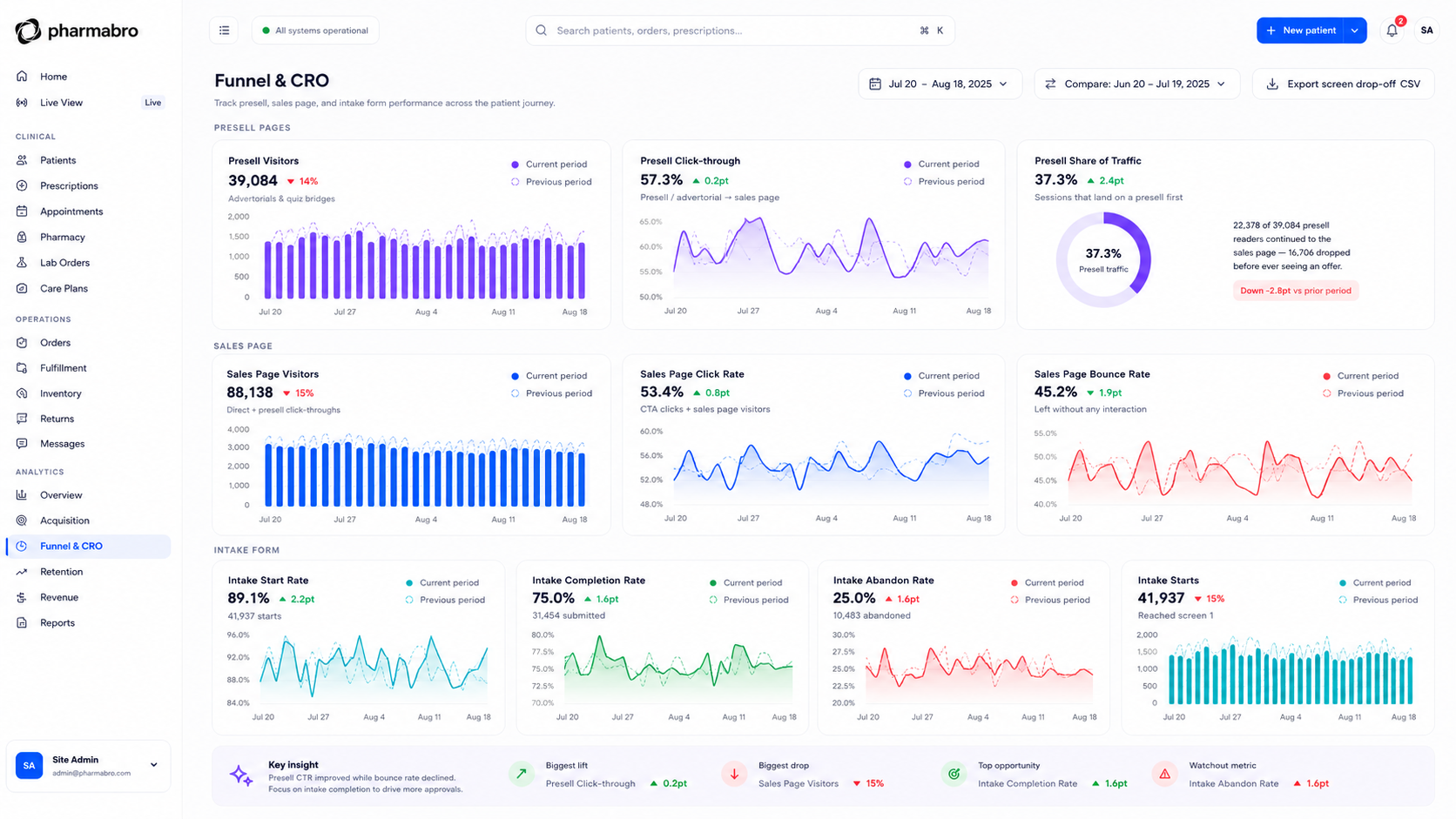Toggle Previous period in Intake Abandon Rate legend
This screenshot has height=819, width=1456.
[1049, 600]
